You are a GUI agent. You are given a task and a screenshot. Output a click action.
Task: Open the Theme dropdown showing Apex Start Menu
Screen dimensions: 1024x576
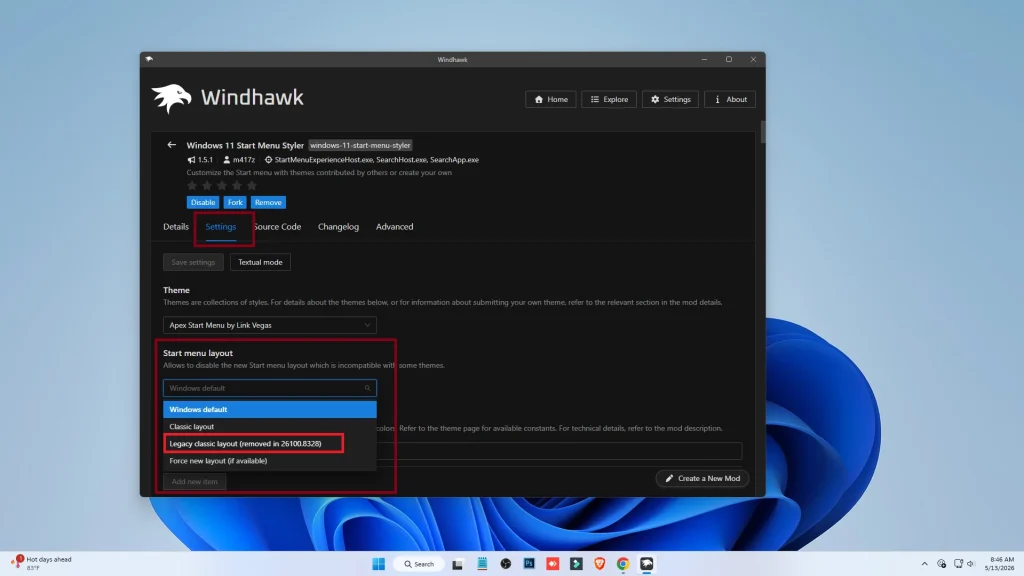click(270, 325)
